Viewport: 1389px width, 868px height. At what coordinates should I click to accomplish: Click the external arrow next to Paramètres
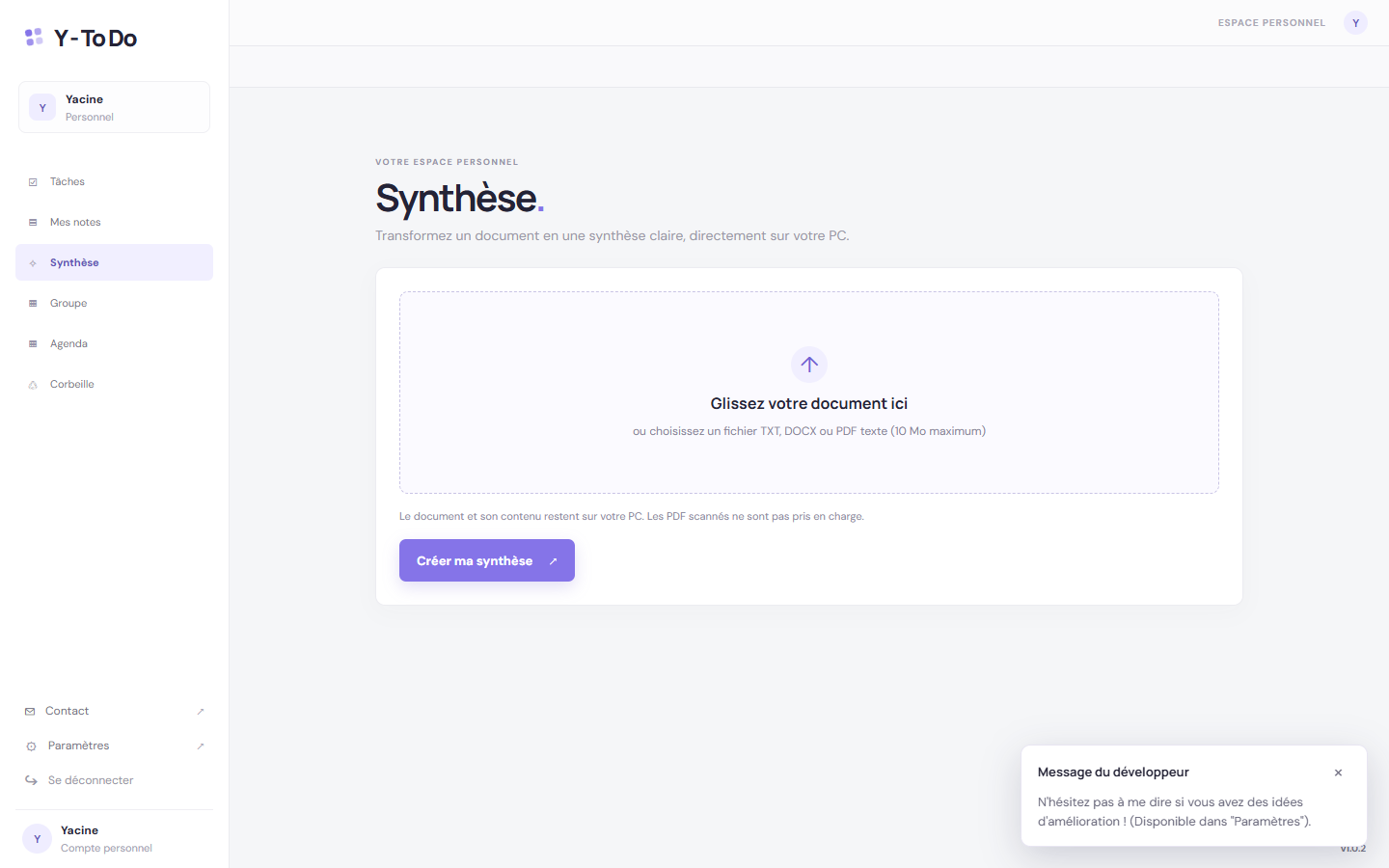pyautogui.click(x=201, y=746)
